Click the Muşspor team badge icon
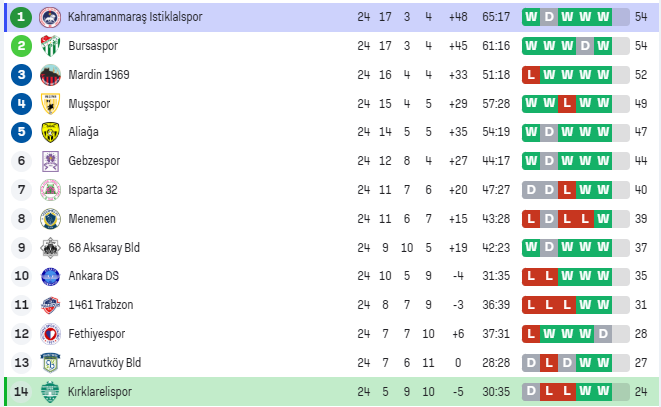Image resolution: width=661 pixels, height=407 pixels. [x=50, y=103]
